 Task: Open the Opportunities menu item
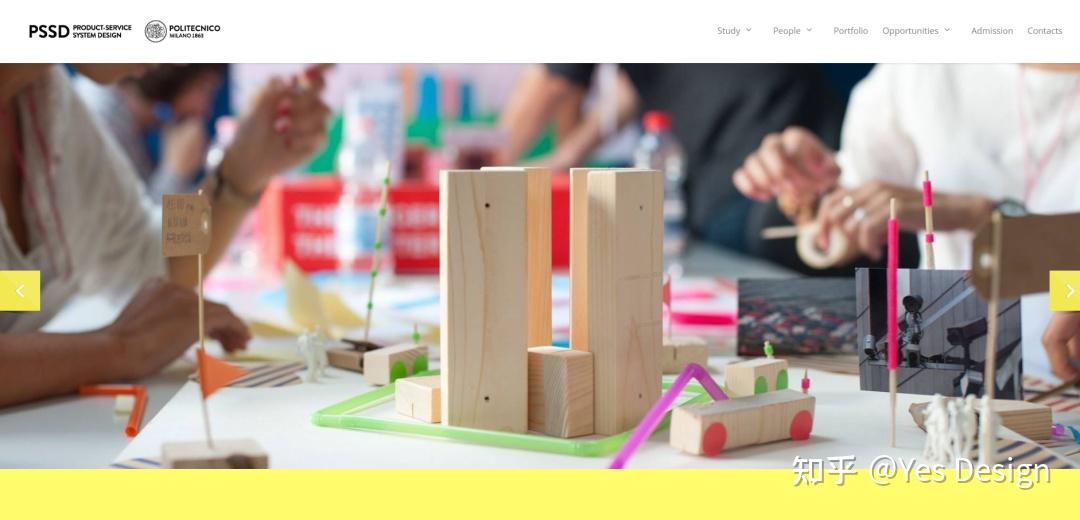(910, 31)
